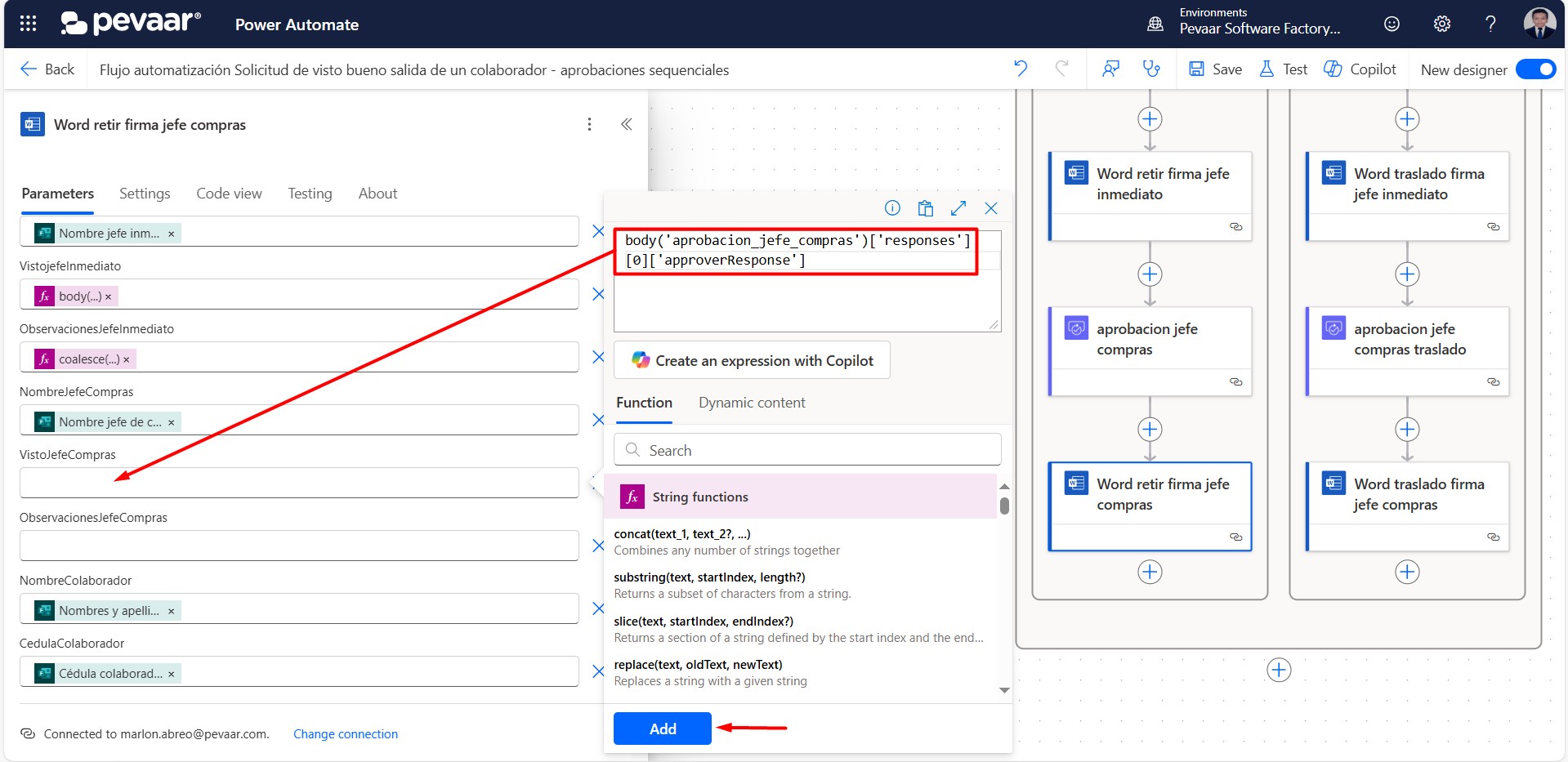Go back with the Back arrow

point(47,69)
